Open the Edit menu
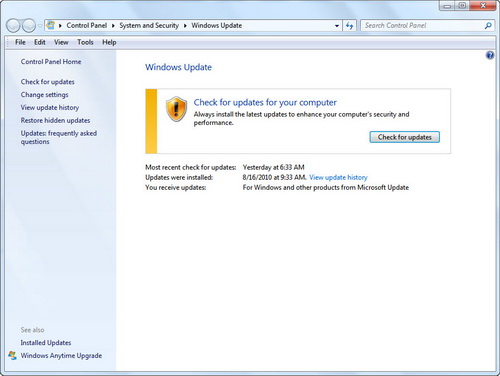Viewport: 500px width, 376px height. click(40, 42)
